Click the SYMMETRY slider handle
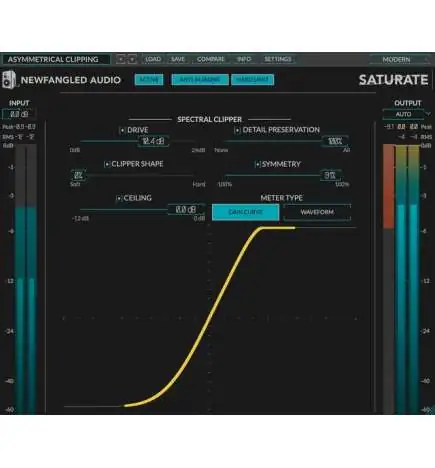 pos(330,175)
